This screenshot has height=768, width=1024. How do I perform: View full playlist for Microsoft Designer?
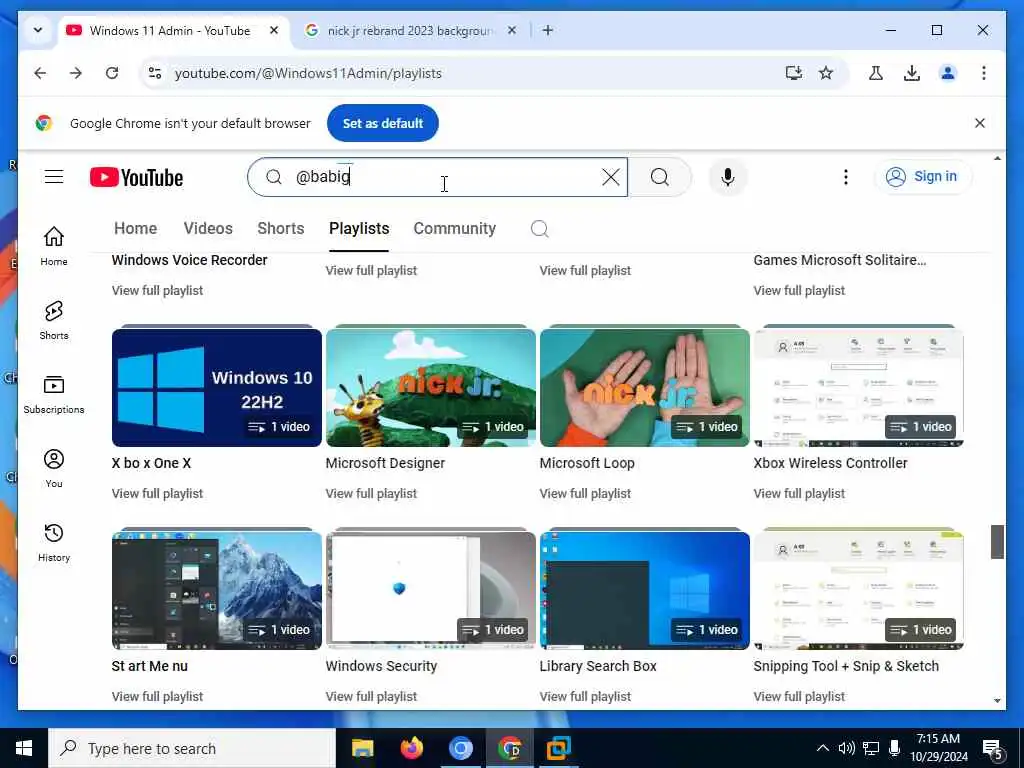point(371,494)
